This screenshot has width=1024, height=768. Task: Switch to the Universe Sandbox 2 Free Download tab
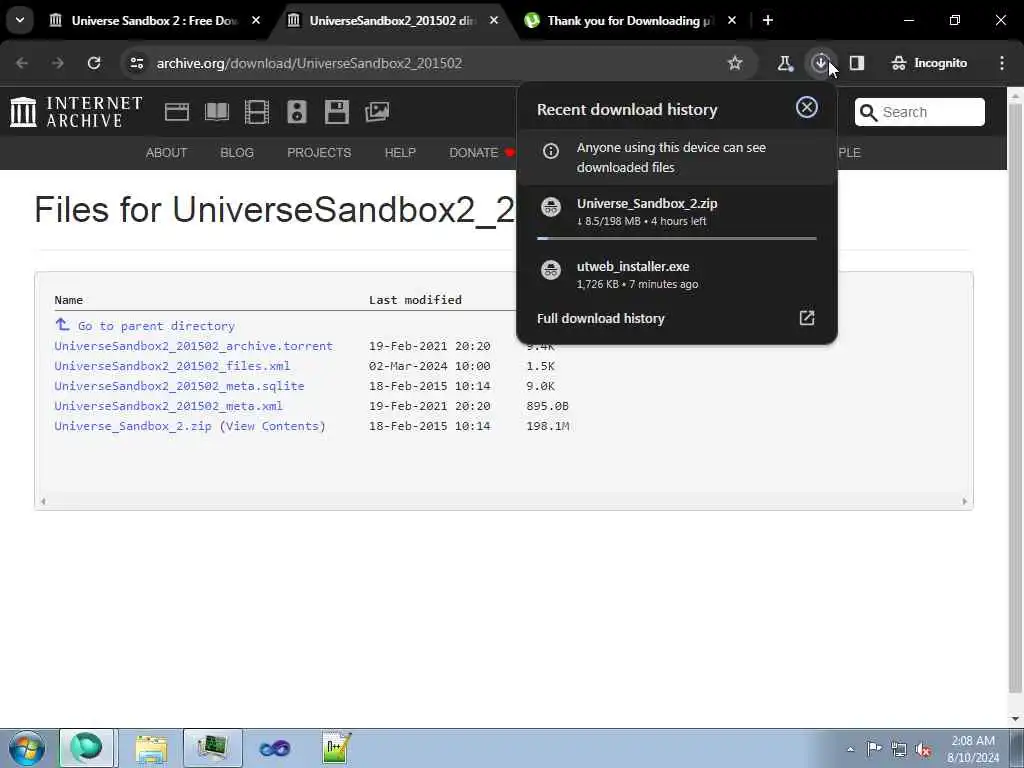155,20
